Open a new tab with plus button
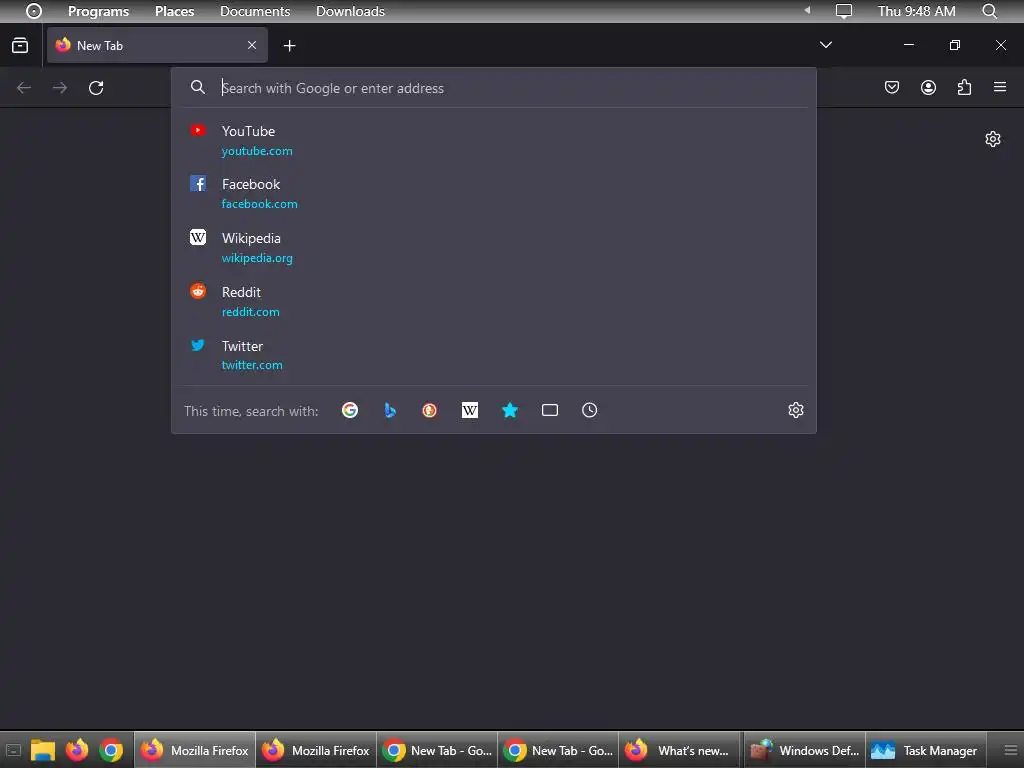Image resolution: width=1024 pixels, height=768 pixels. (289, 45)
